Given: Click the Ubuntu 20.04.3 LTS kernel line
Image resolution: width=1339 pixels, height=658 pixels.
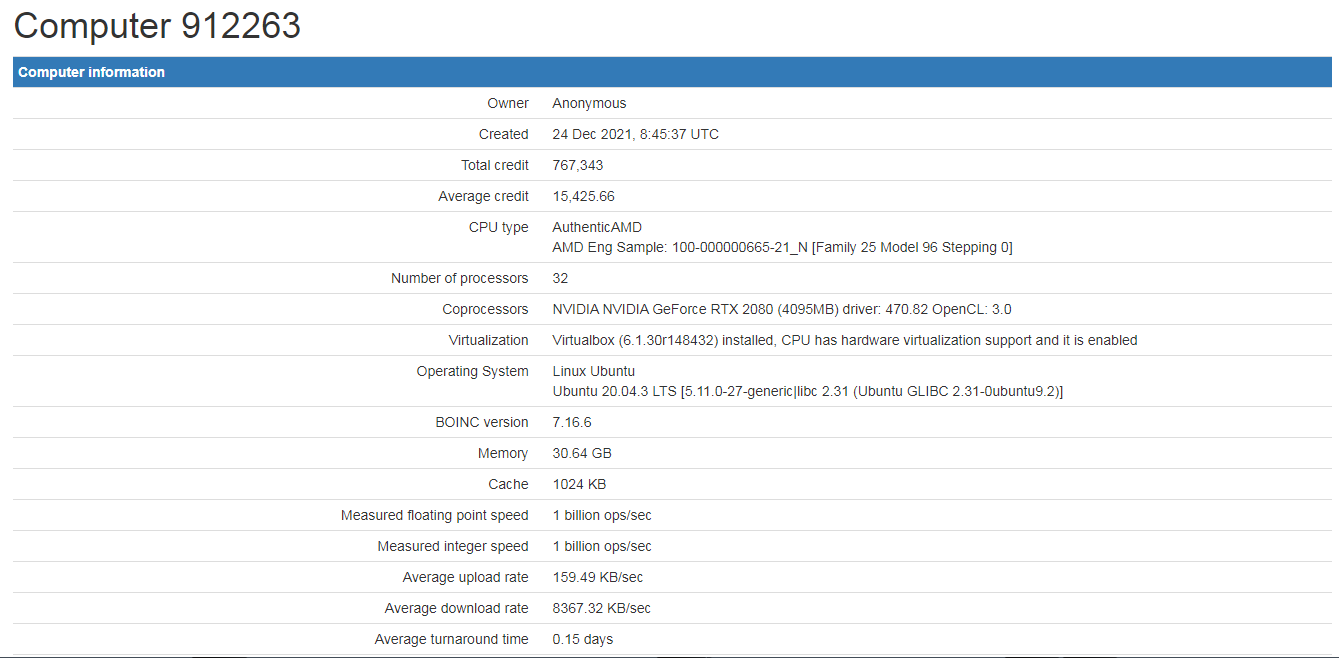Looking at the screenshot, I should (x=808, y=391).
